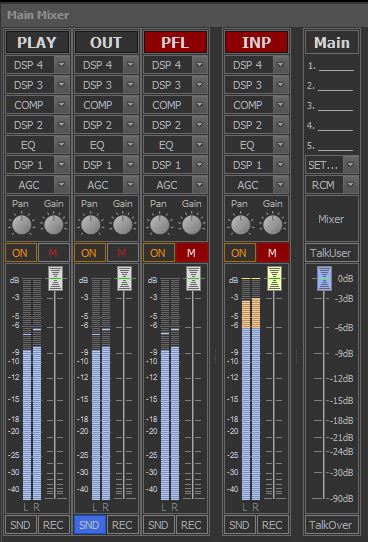368x542 pixels.
Task: Expand the Main RCM dropdown arrow
Action: (351, 185)
